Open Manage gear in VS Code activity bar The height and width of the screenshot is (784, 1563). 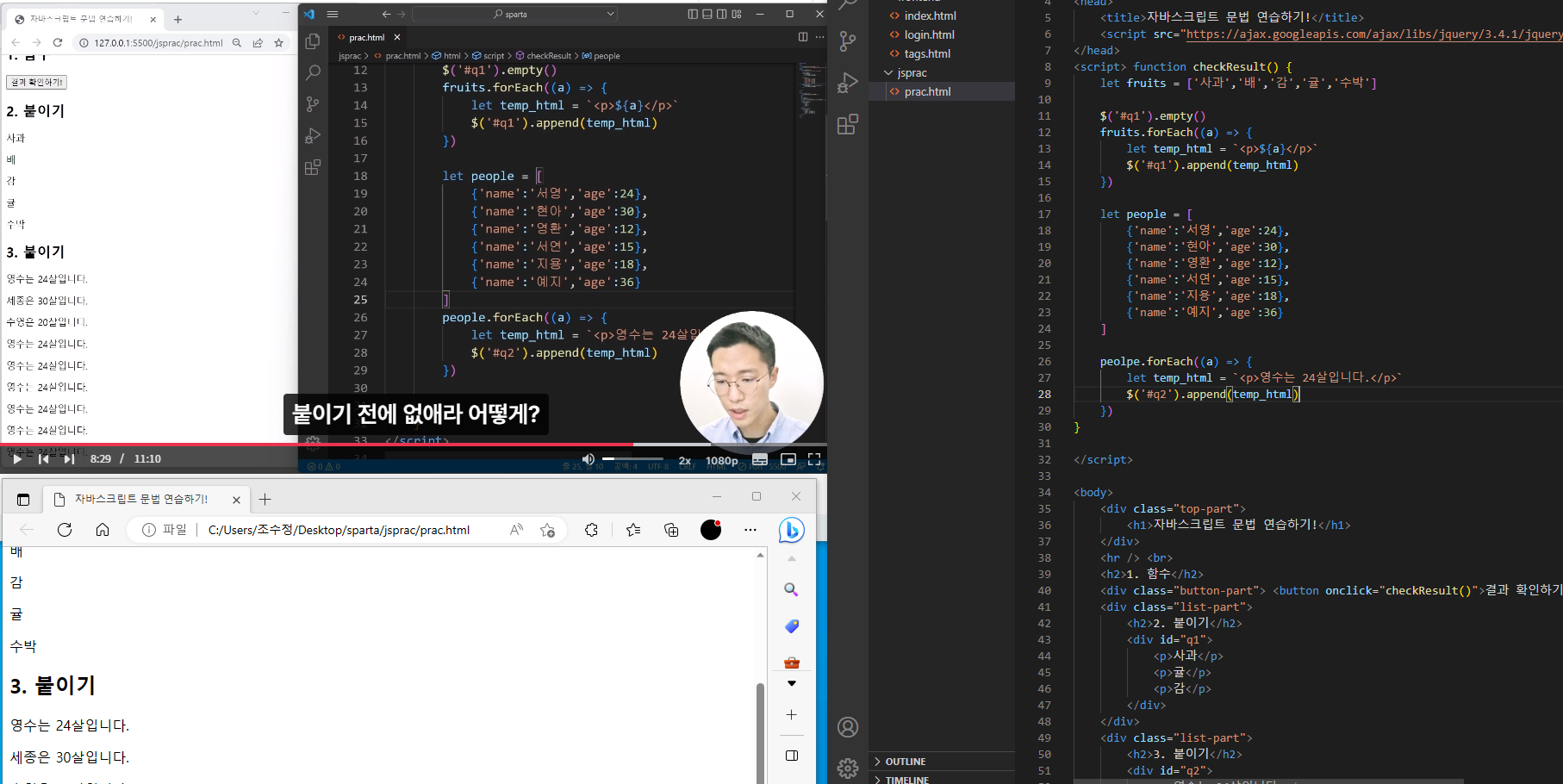pyautogui.click(x=848, y=768)
